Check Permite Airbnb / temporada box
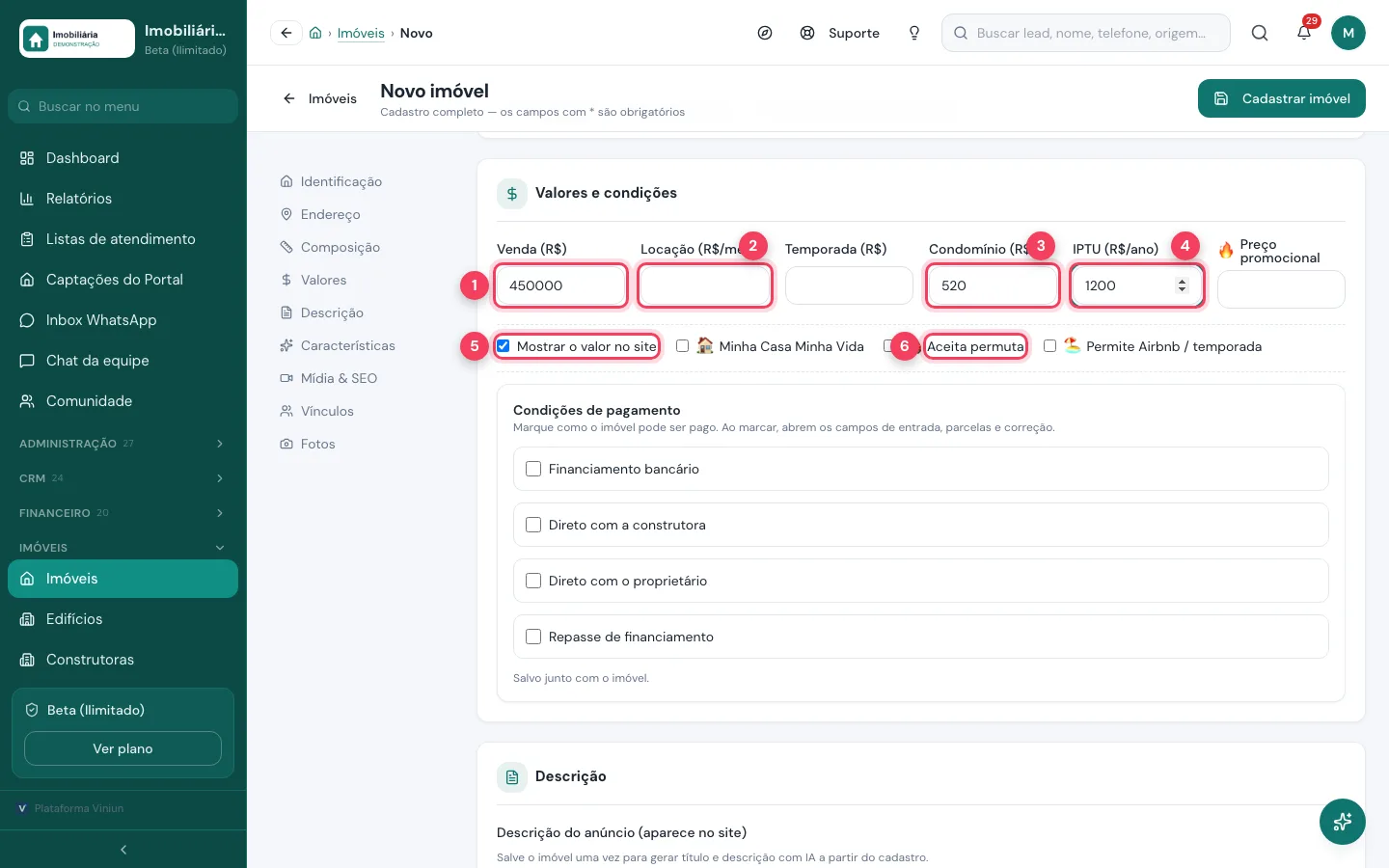The width and height of the screenshot is (1389, 868). pos(1049,346)
